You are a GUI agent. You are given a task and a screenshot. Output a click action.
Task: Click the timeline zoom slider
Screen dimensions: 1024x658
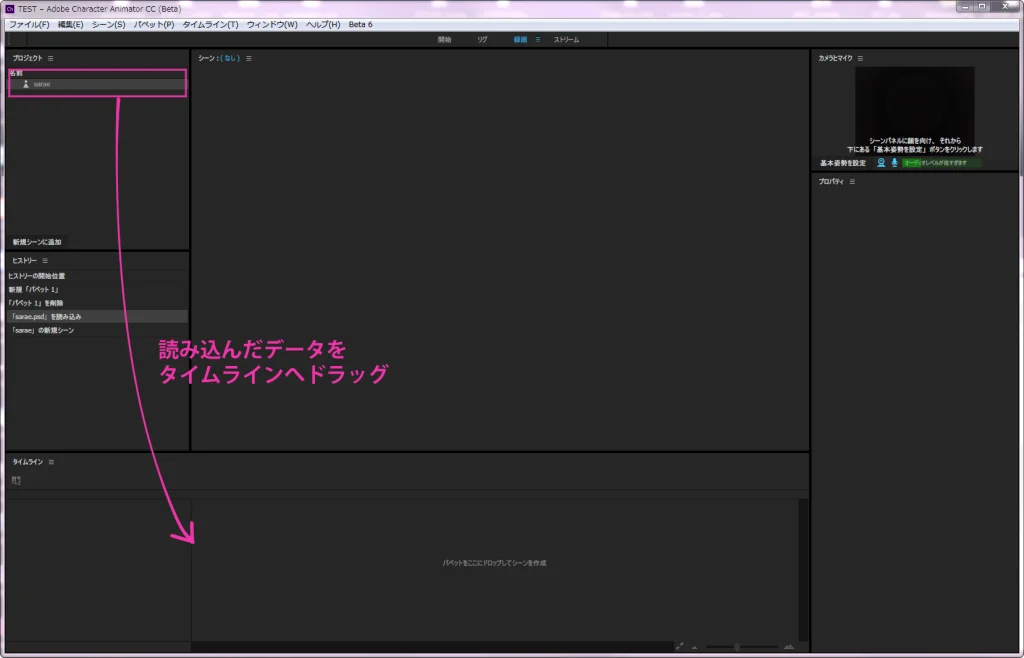tap(741, 647)
